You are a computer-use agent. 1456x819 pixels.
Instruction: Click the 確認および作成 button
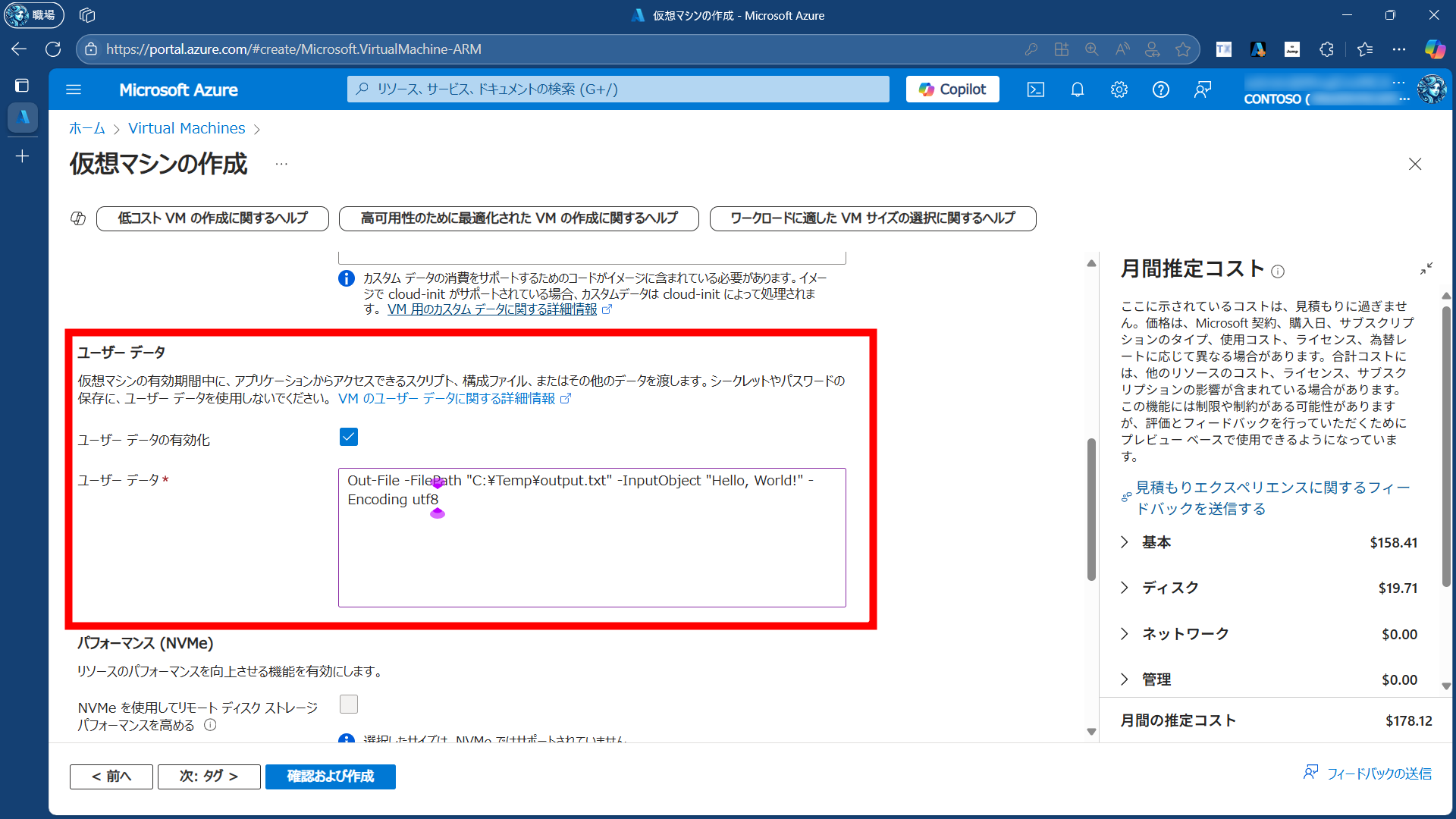330,776
